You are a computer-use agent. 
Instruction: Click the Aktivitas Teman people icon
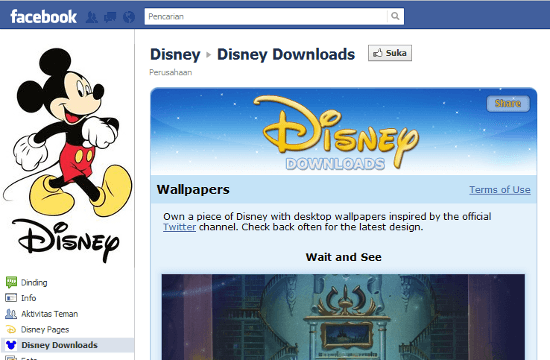[x=11, y=314]
